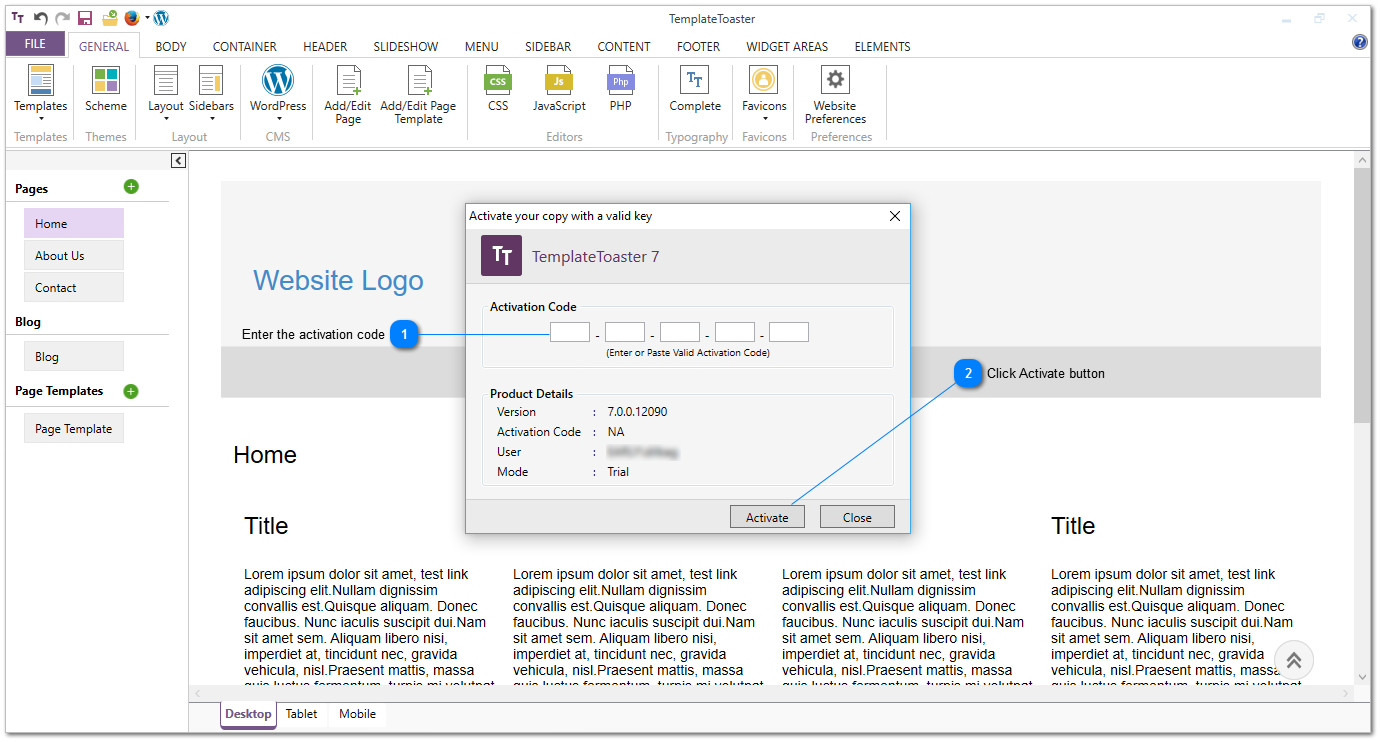Click the Website Logo text

click(338, 281)
